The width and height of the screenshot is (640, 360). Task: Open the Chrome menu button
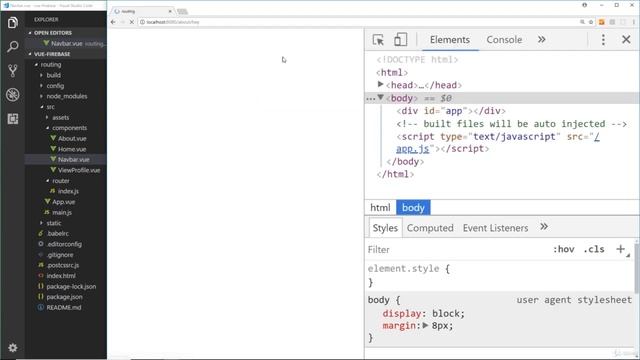(x=634, y=22)
